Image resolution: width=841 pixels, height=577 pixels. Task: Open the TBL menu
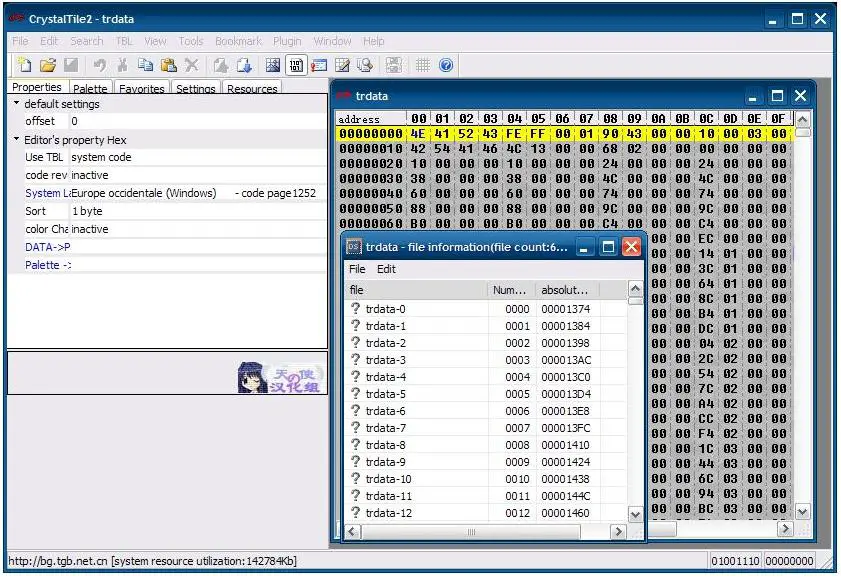coord(124,41)
